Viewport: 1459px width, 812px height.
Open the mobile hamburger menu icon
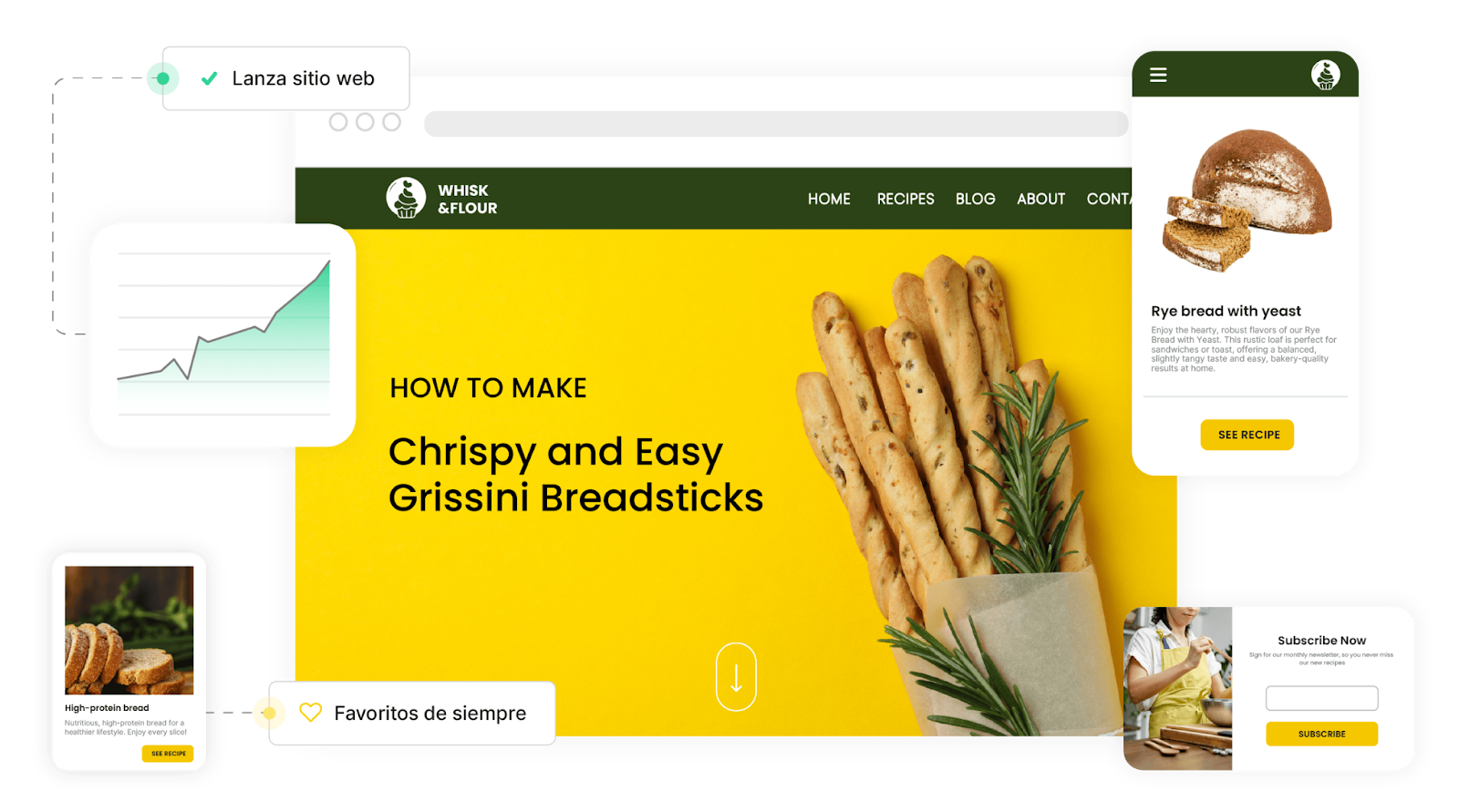coord(1158,75)
